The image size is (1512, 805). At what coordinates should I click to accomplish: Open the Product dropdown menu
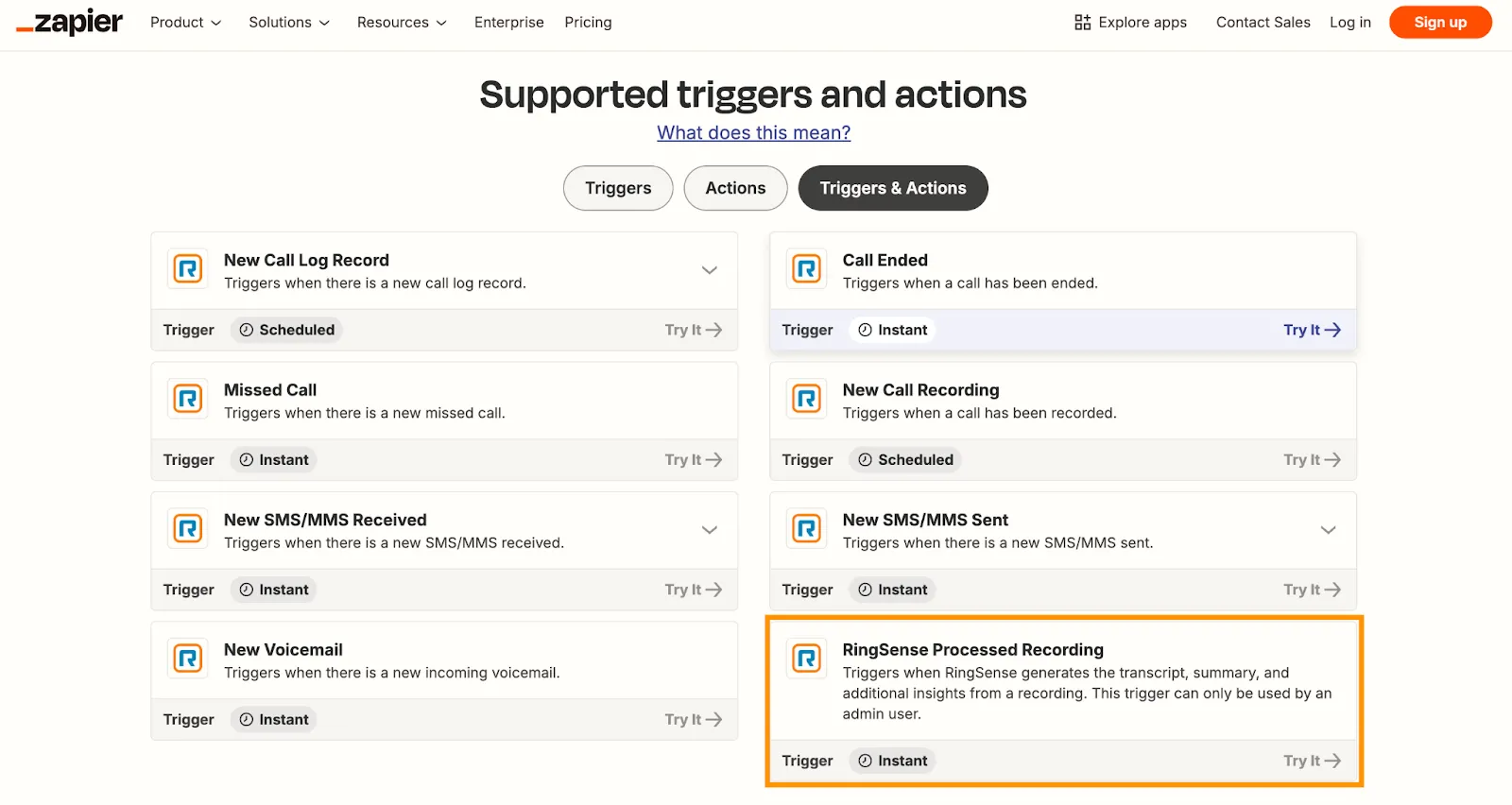[x=185, y=23]
